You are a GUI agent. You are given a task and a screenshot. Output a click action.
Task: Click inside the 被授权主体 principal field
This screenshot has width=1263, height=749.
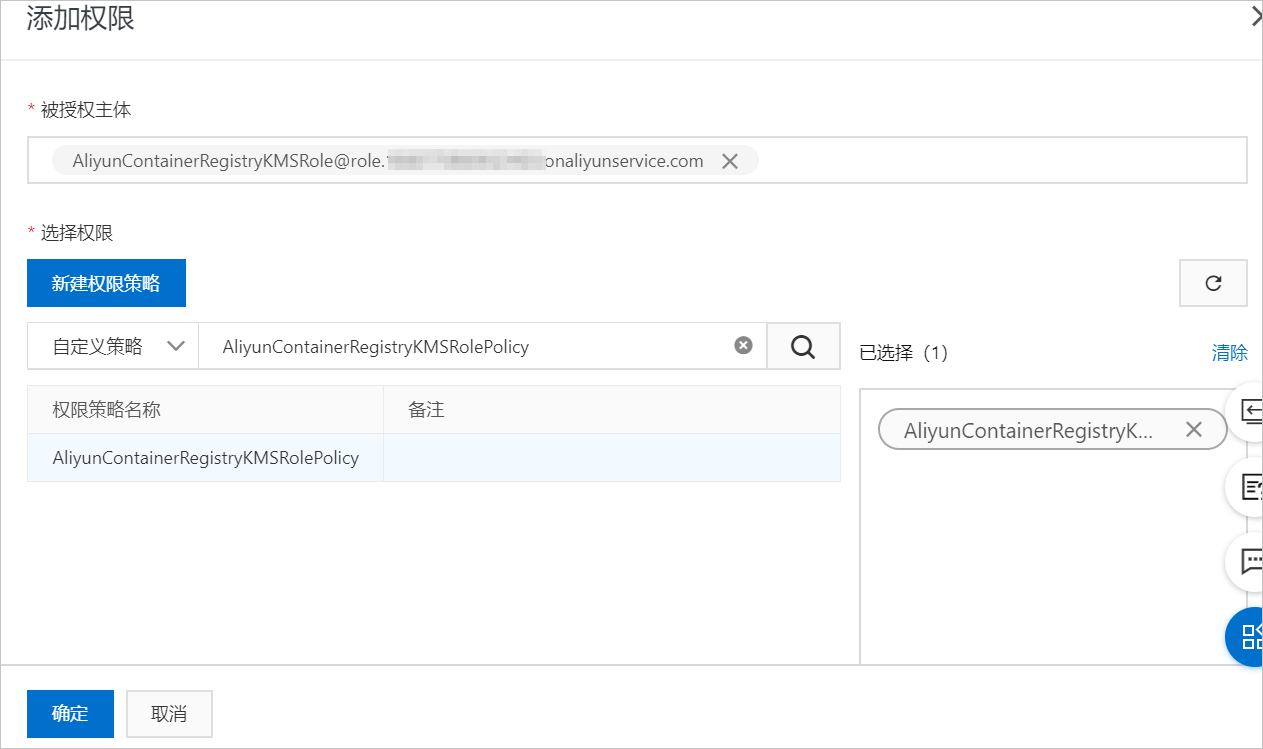click(637, 160)
